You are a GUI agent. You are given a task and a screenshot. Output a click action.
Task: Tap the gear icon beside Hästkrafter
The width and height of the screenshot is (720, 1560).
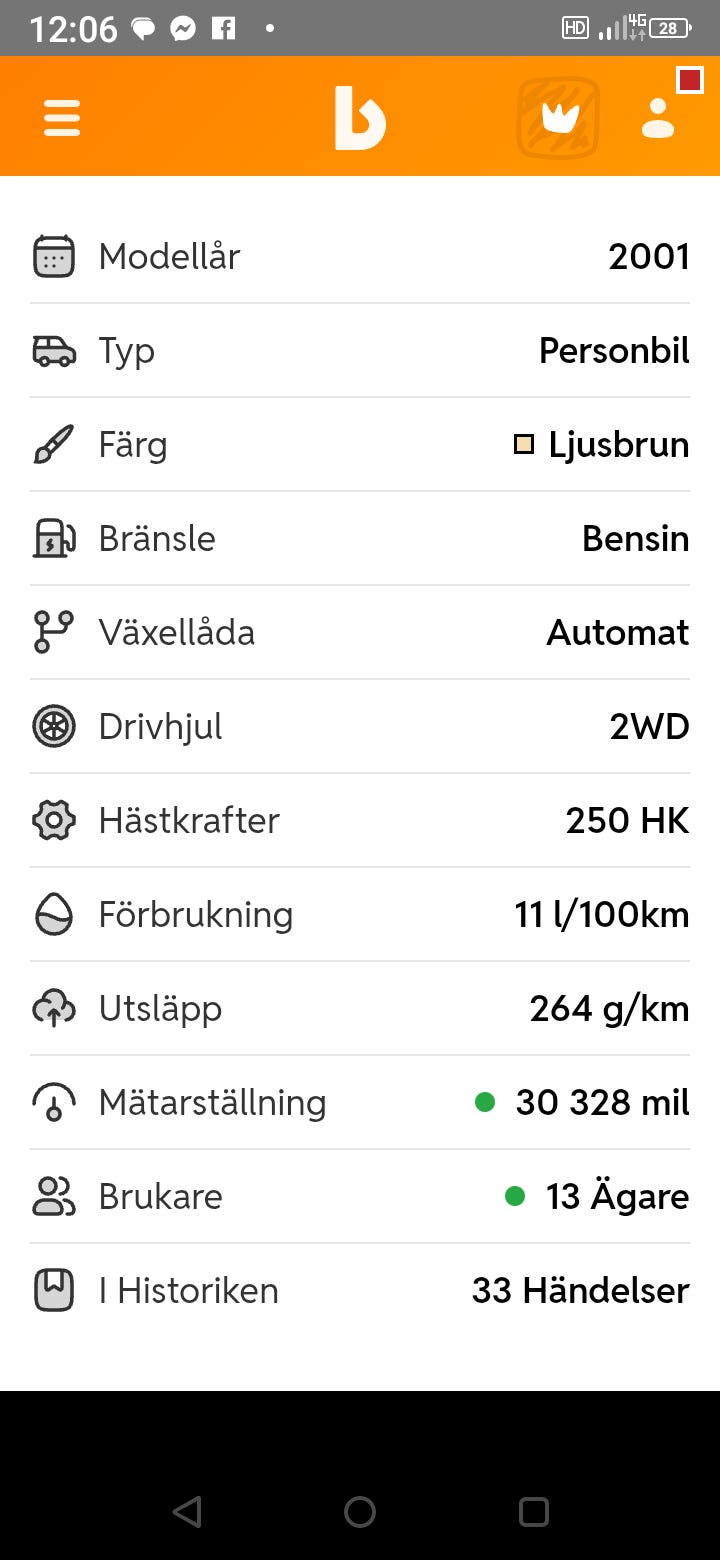(x=54, y=820)
